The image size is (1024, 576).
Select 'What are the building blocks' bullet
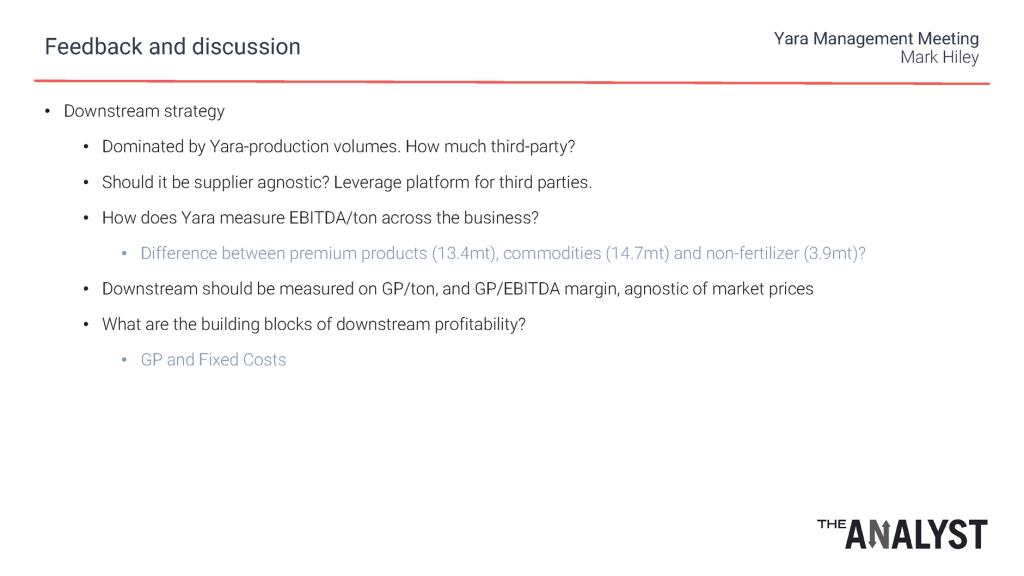click(x=313, y=325)
